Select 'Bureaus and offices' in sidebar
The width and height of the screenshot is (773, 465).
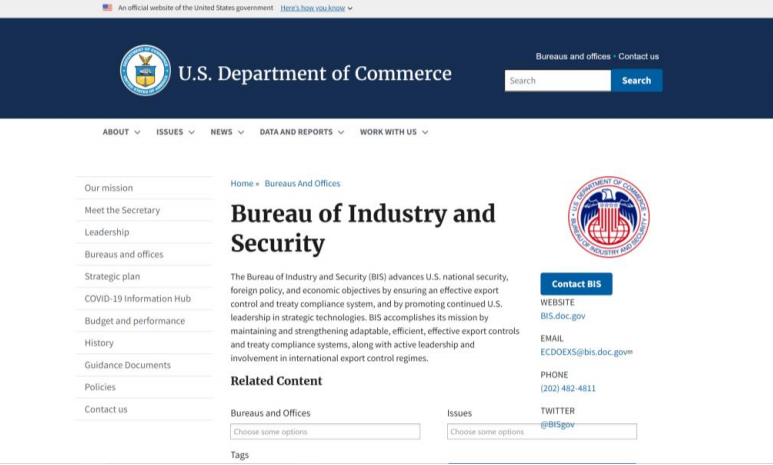pos(144,254)
